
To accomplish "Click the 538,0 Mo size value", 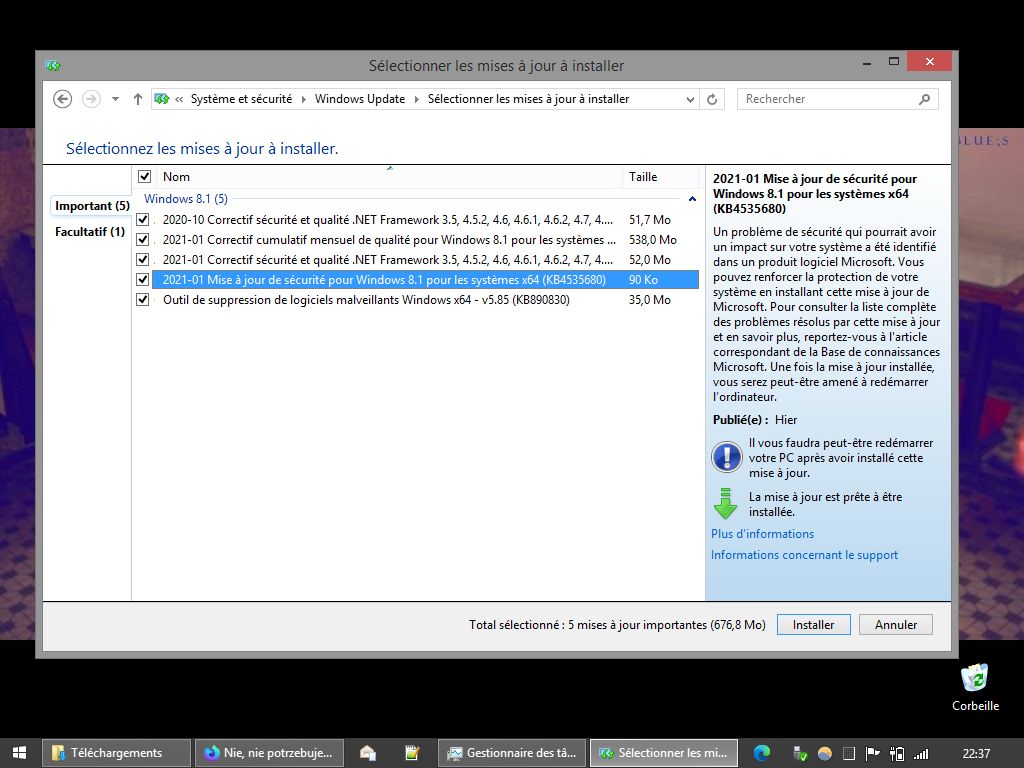I will click(652, 240).
